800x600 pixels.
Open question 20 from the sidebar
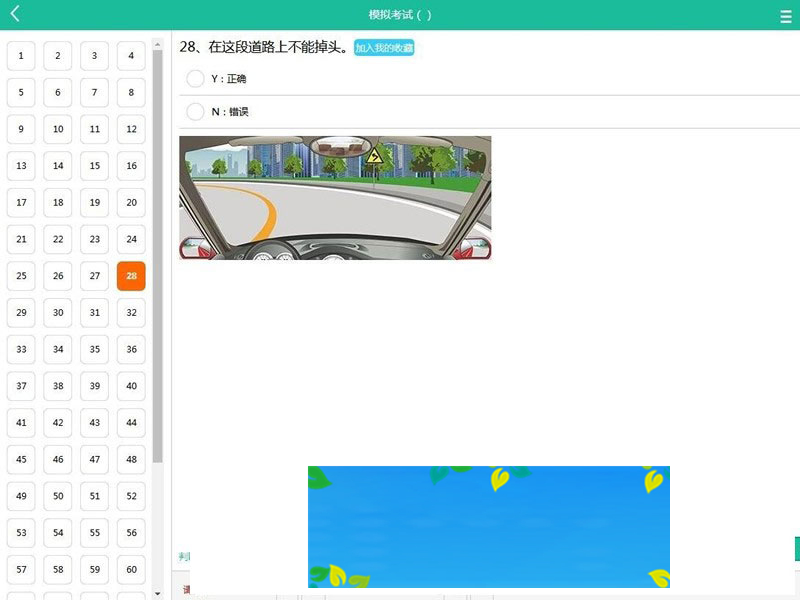pos(131,202)
